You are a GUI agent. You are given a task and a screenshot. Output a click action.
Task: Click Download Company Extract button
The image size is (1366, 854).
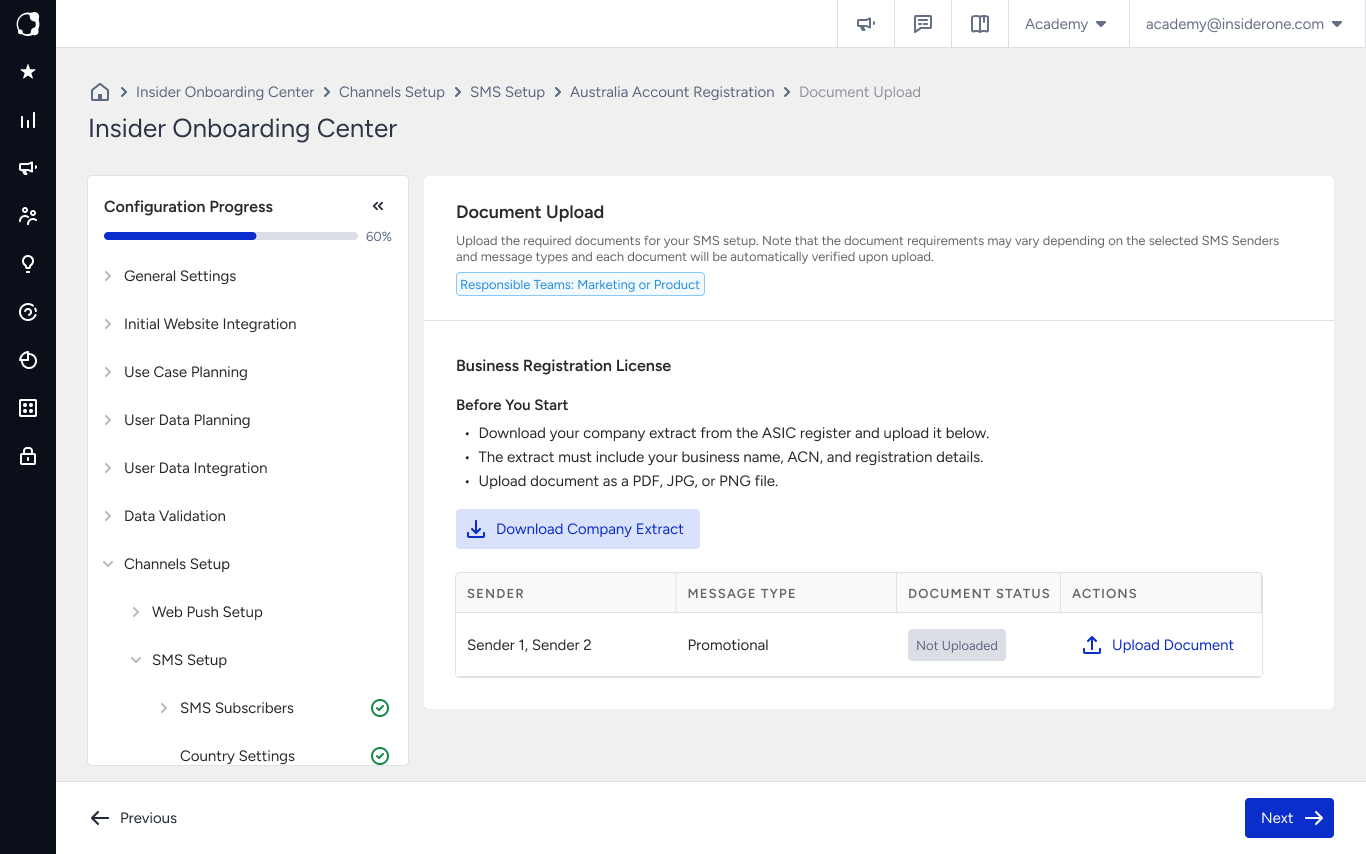coord(578,529)
